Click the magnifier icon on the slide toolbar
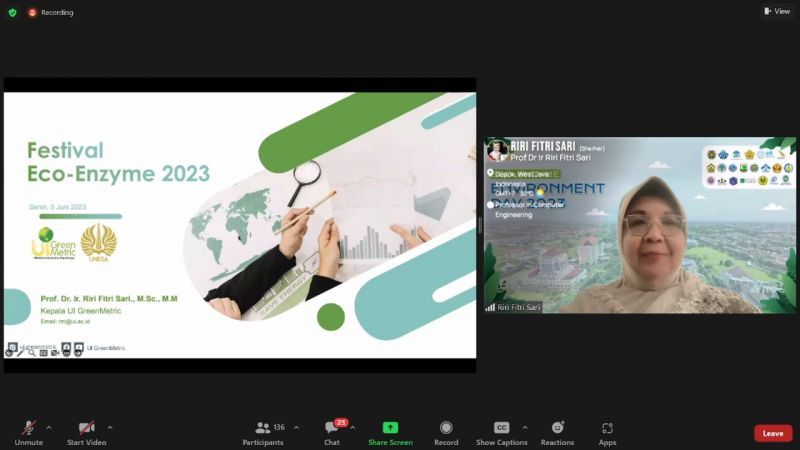Screen dimensions: 800x450 click(32, 353)
